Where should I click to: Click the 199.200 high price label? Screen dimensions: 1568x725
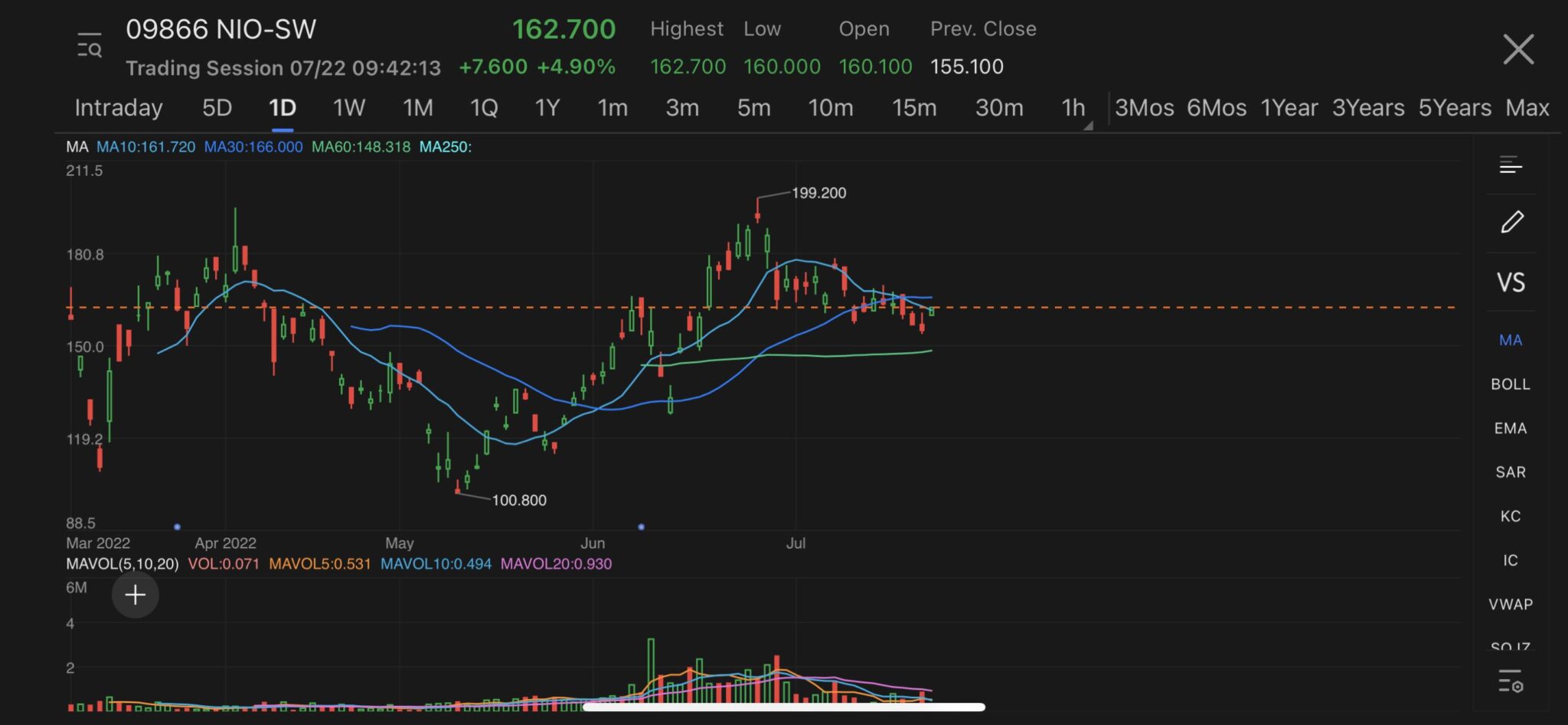(818, 193)
